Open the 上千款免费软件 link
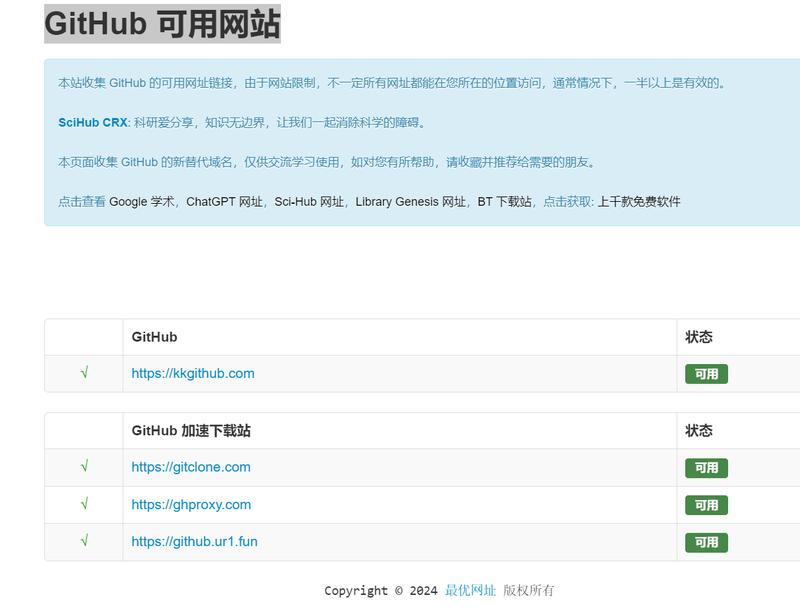Viewport: 800px width, 616px height. pos(639,202)
